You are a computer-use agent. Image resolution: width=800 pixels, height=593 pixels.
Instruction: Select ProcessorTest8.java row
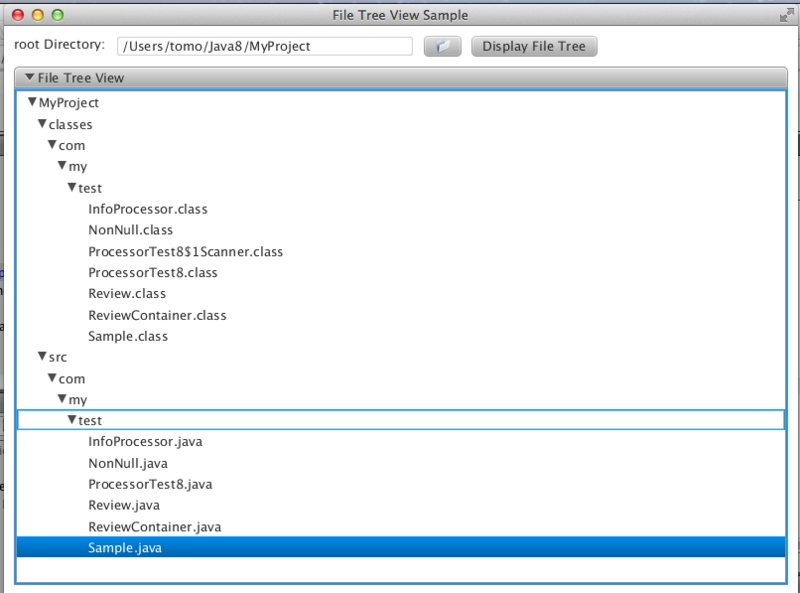coord(401,484)
